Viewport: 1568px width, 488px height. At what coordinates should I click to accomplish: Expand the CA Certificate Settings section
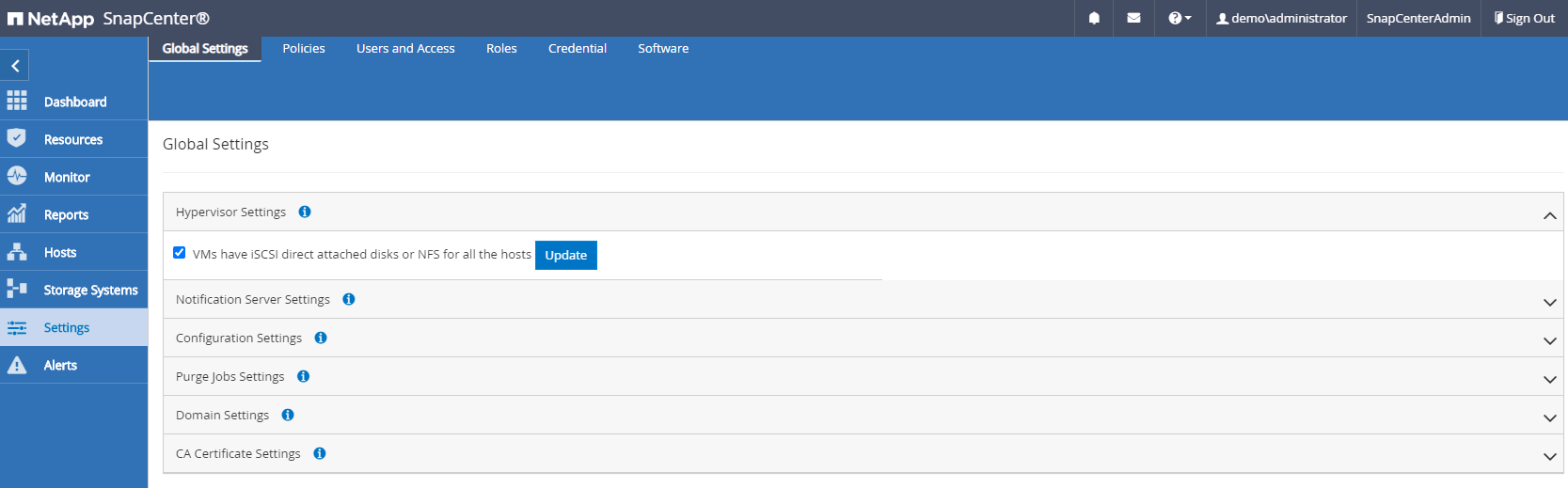[1549, 456]
